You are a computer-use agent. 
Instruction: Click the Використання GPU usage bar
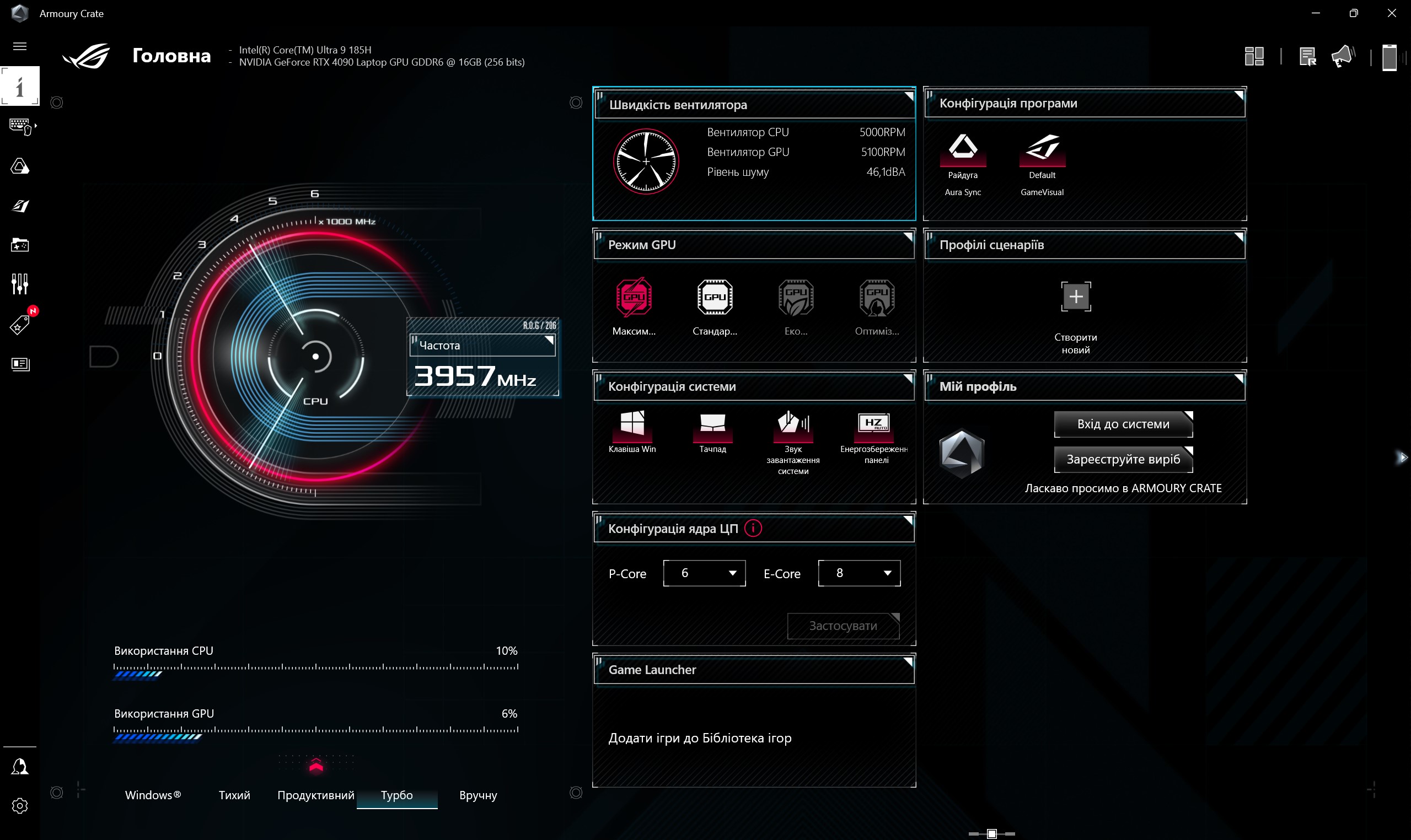pyautogui.click(x=316, y=733)
